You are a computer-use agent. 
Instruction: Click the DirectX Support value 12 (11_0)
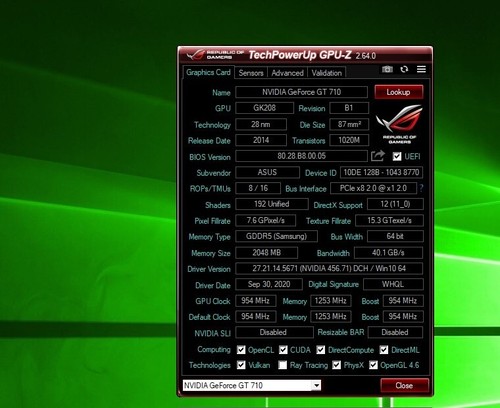pos(395,204)
